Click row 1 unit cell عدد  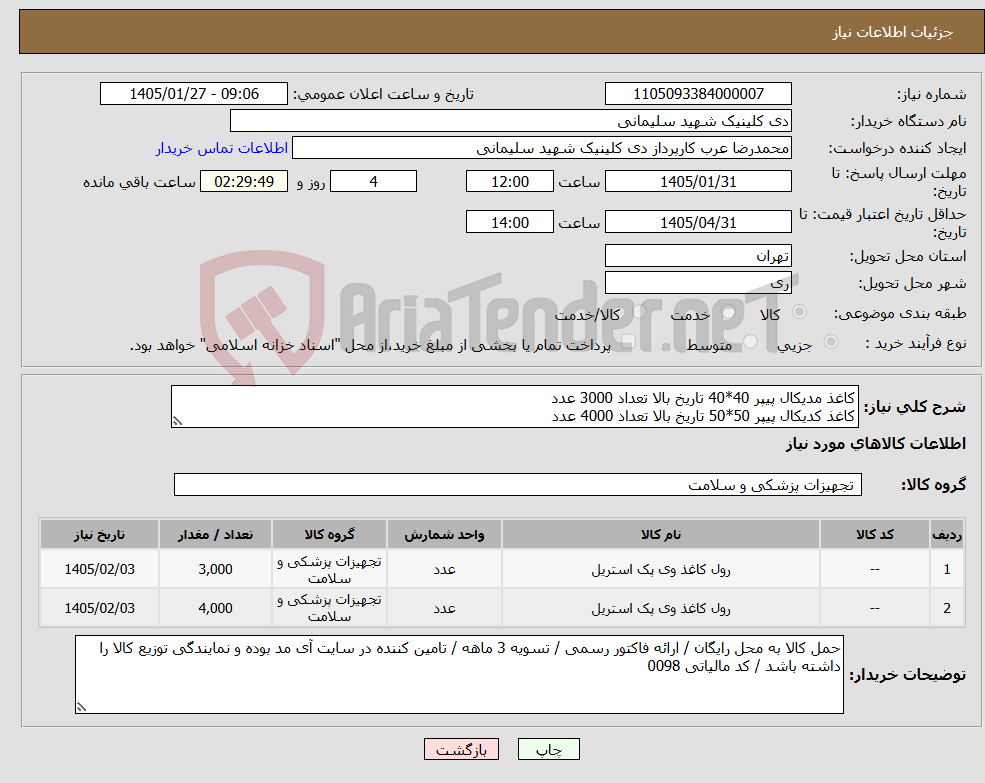click(444, 569)
